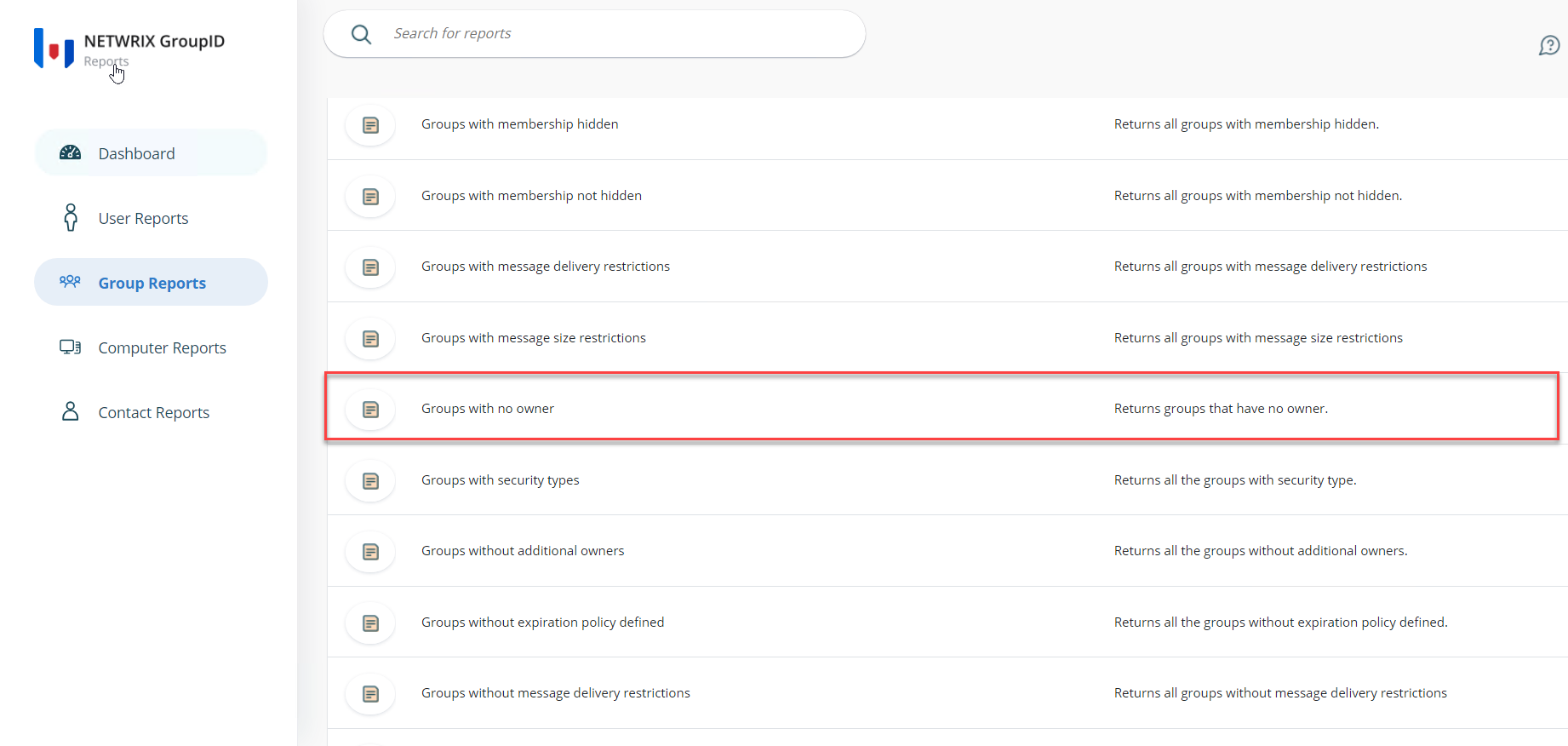The height and width of the screenshot is (746, 1568).
Task: Click the Netwrix GroupID logo icon
Action: pos(54,49)
